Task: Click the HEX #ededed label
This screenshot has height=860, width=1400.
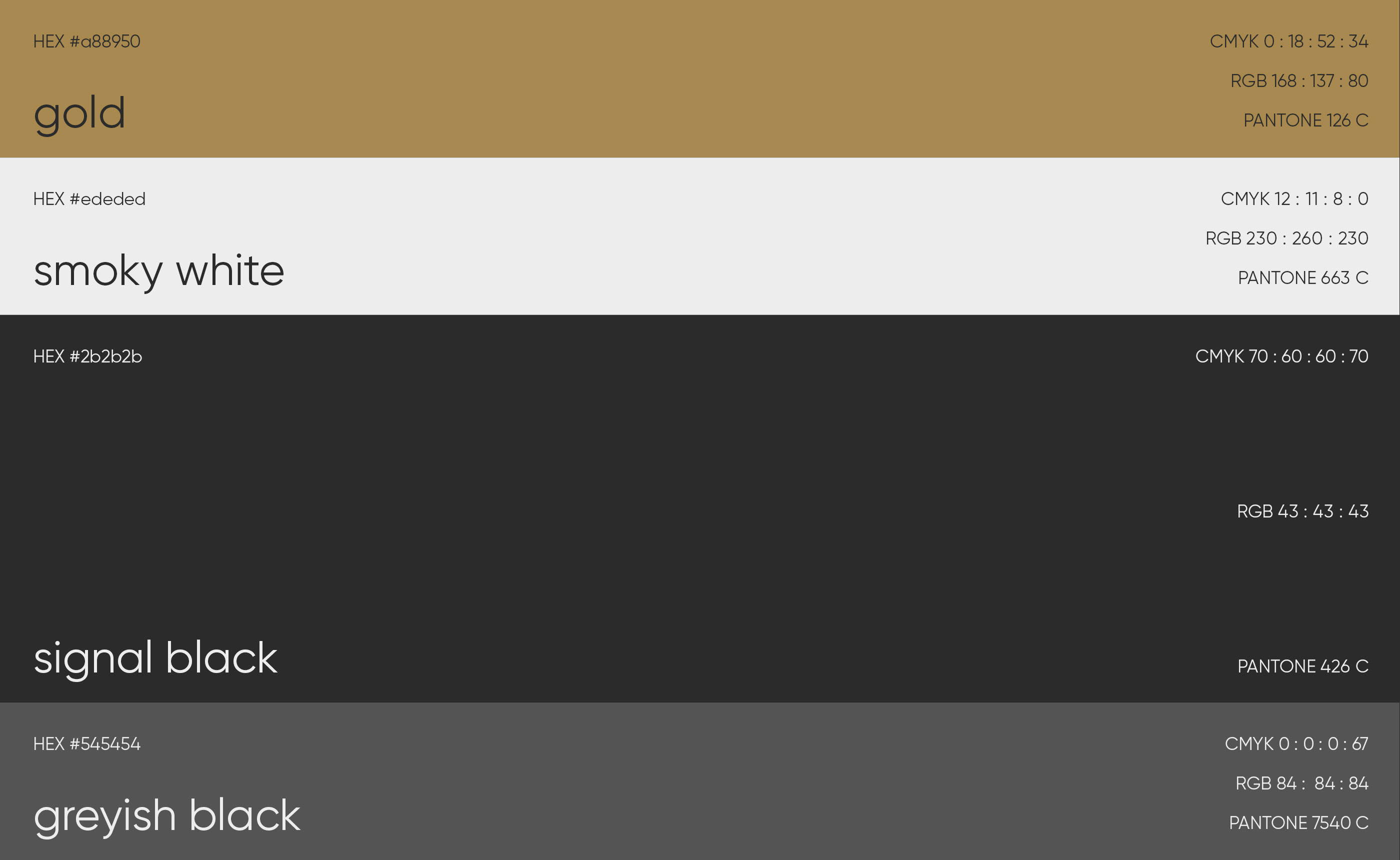Action: coord(89,199)
